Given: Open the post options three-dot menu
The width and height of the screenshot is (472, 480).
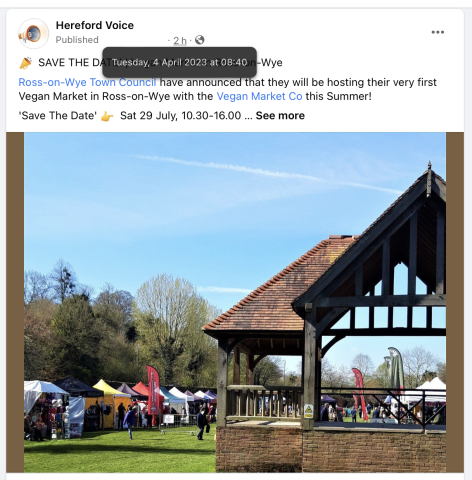Looking at the screenshot, I should 437,32.
